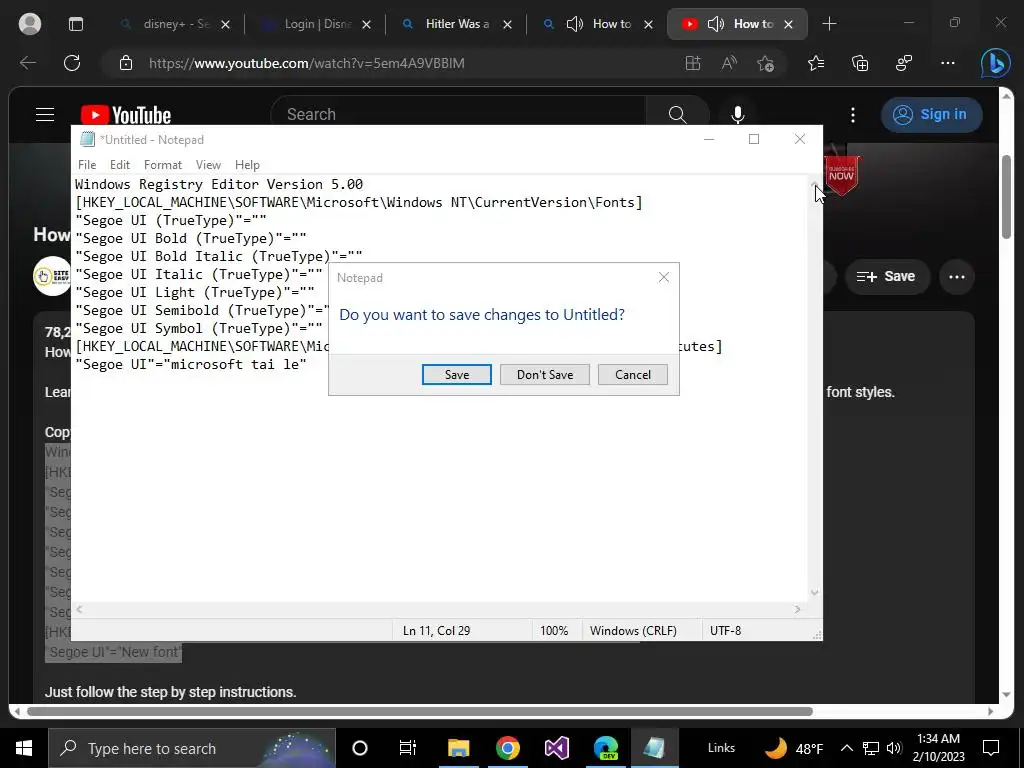Image resolution: width=1024 pixels, height=768 pixels.
Task: Open more actions ellipsis under video
Action: (x=957, y=276)
